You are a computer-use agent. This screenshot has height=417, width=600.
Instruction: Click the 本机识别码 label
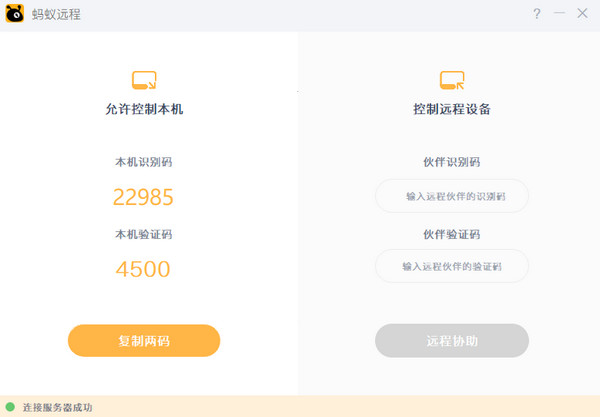pos(144,162)
